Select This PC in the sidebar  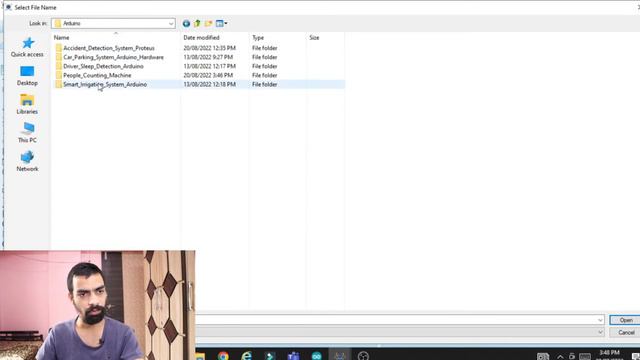(x=27, y=133)
